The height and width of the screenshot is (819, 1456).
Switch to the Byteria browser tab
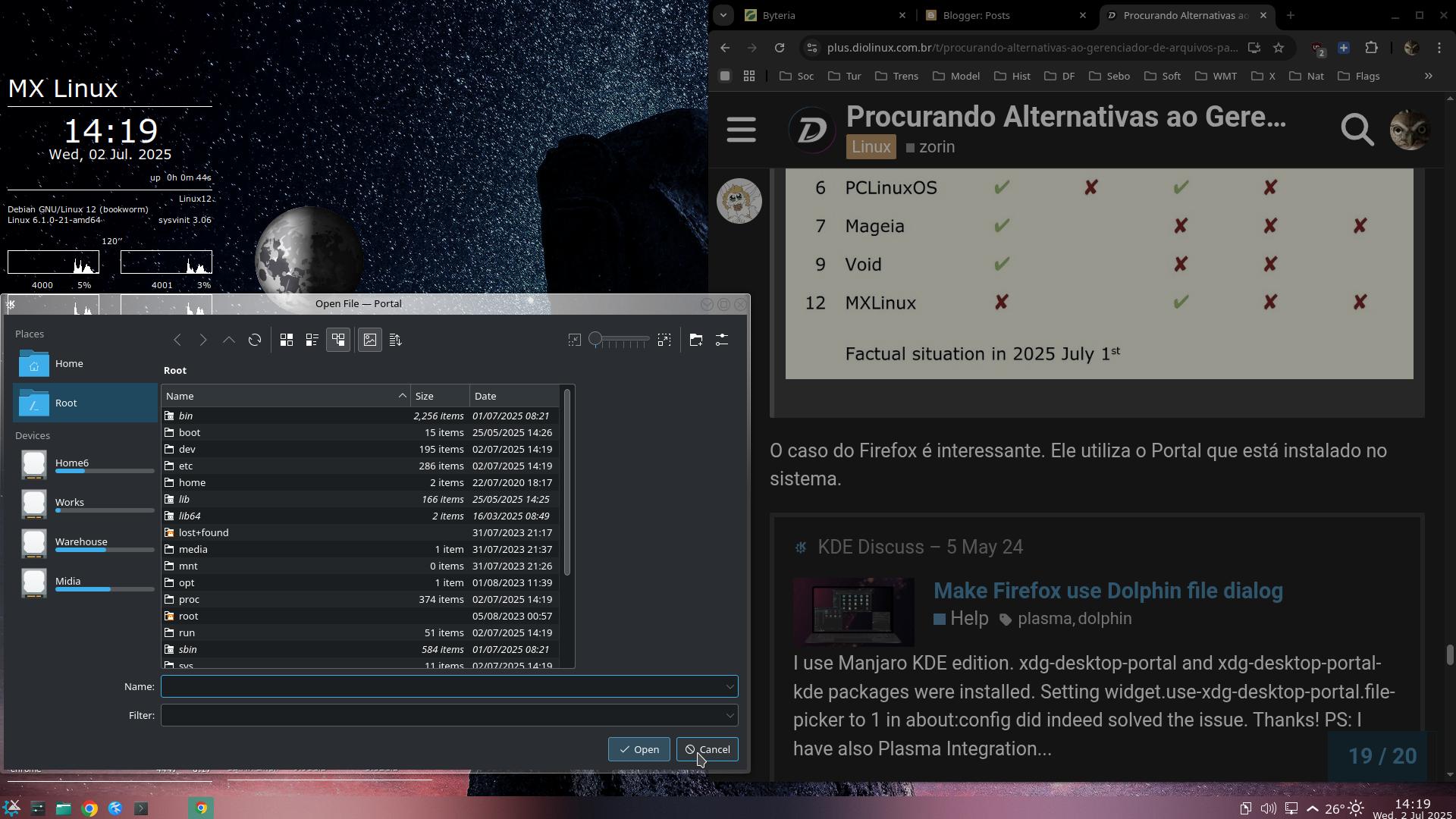pos(824,15)
